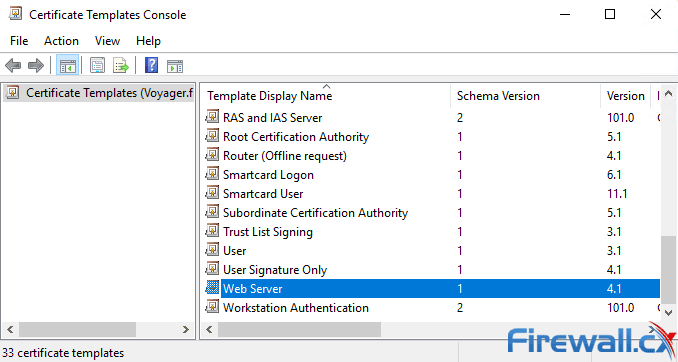Click the title bar application icon
This screenshot has height=362, width=678.
(15, 14)
